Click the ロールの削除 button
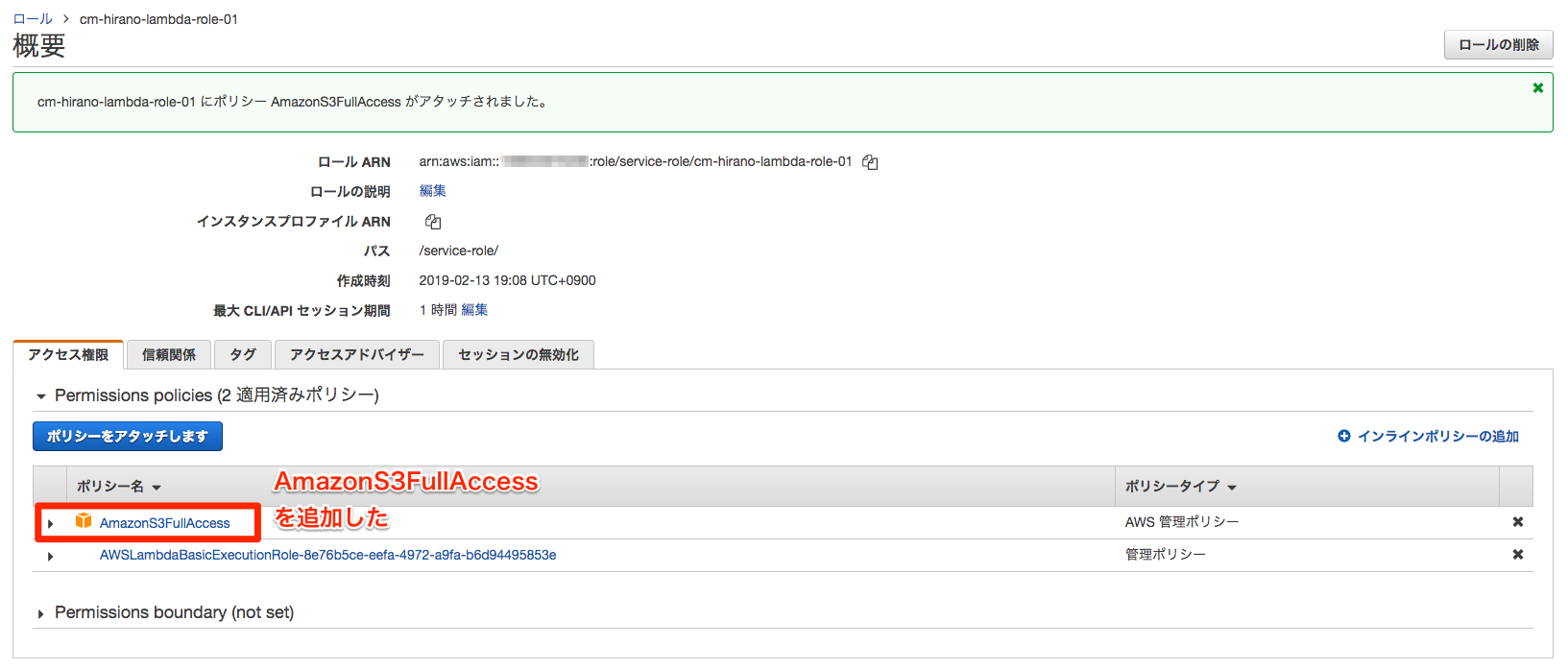Viewport: 1568px width, 669px height. coord(1499,45)
